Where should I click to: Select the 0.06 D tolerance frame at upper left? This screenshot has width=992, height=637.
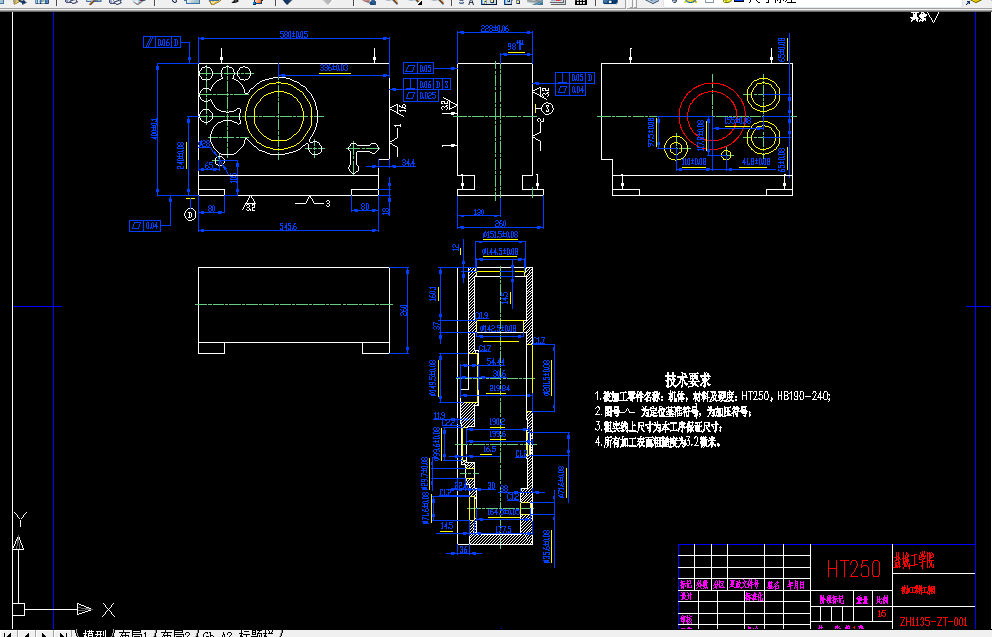tap(163, 42)
